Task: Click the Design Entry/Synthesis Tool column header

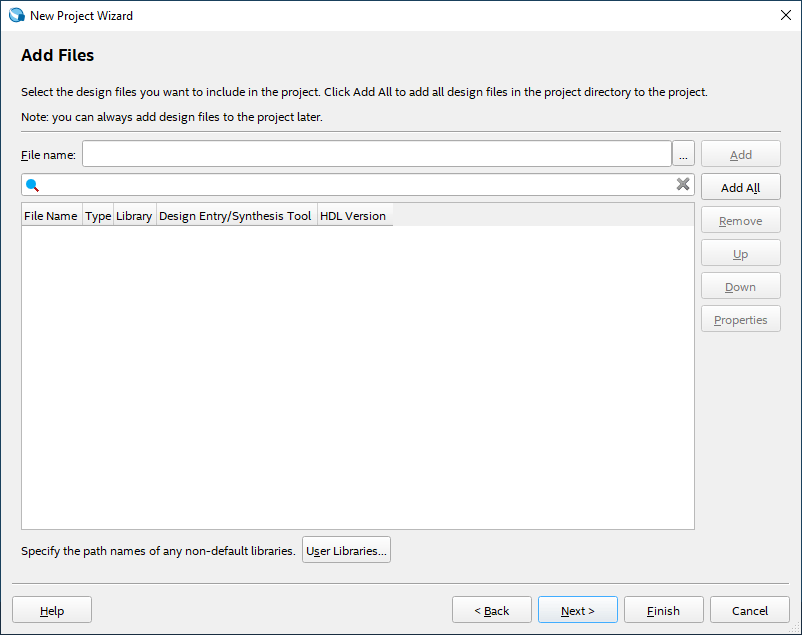Action: click(x=235, y=216)
